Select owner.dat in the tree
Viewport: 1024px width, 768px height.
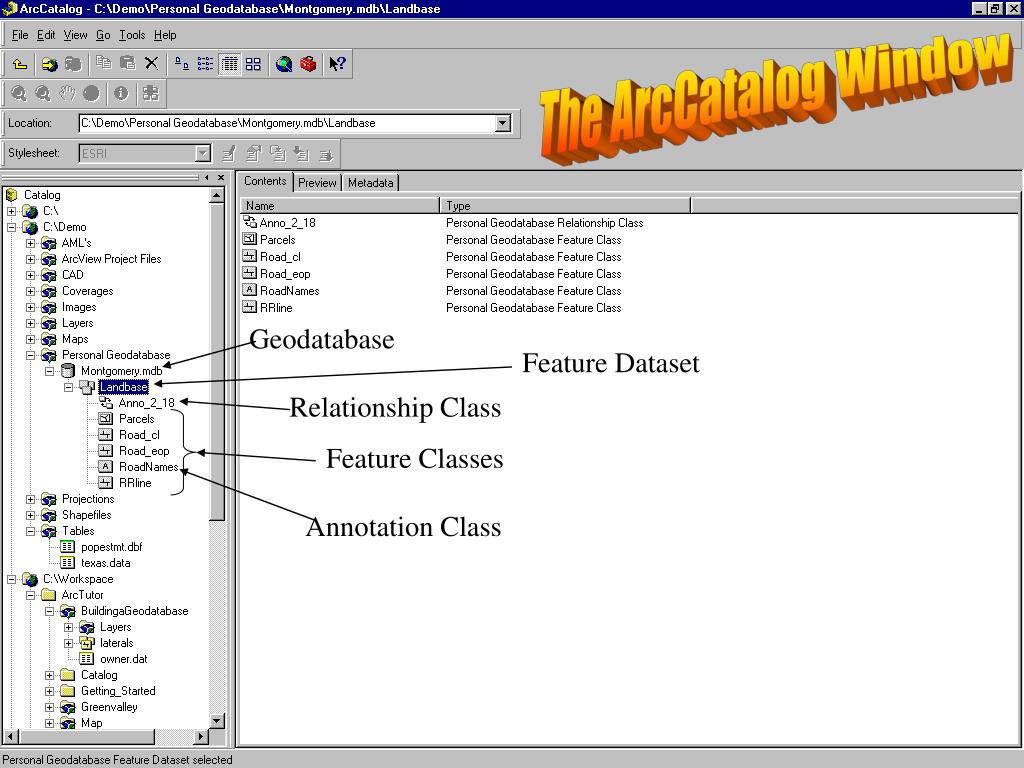click(x=123, y=659)
